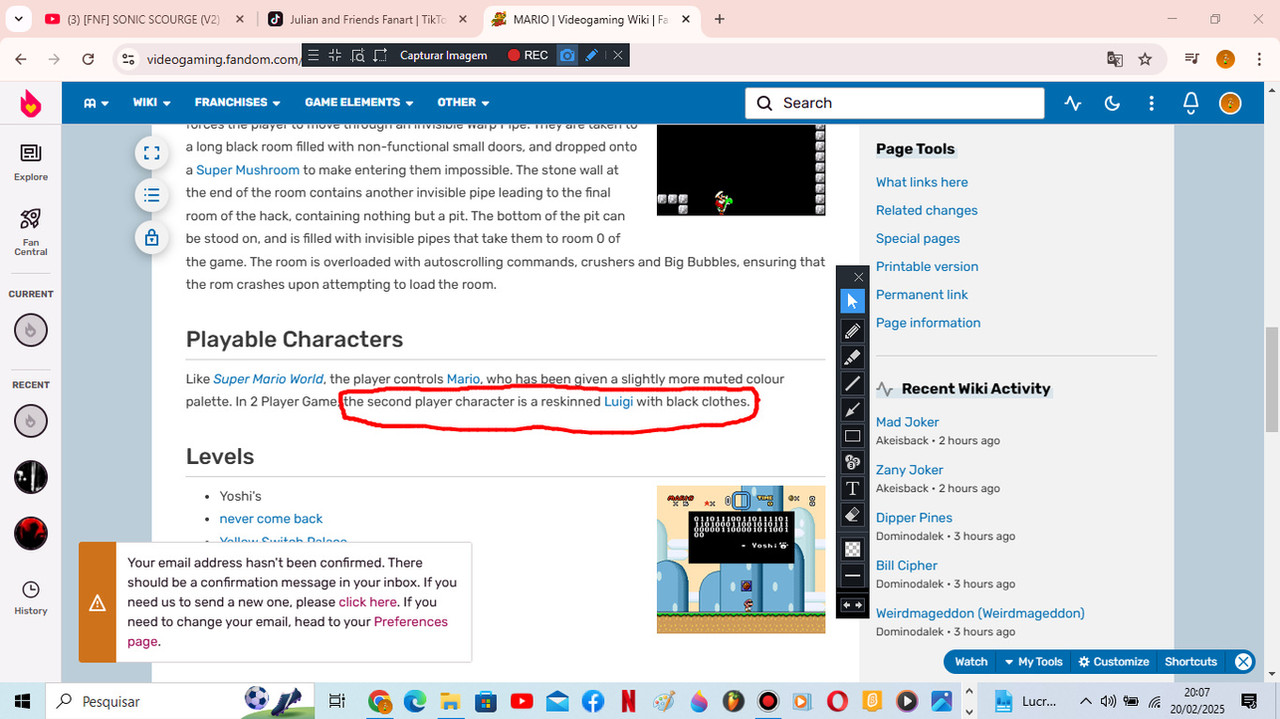The width and height of the screenshot is (1280, 719).
Task: Click the current wiki icon under CURRENT
Action: click(x=31, y=330)
